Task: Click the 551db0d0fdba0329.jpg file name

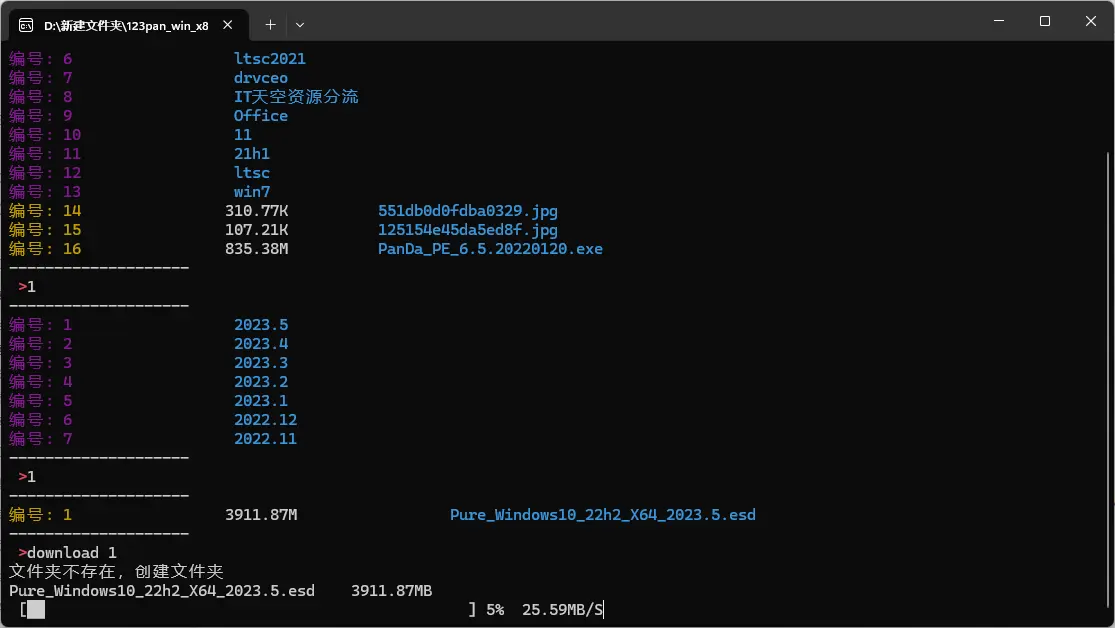Action: (467, 211)
